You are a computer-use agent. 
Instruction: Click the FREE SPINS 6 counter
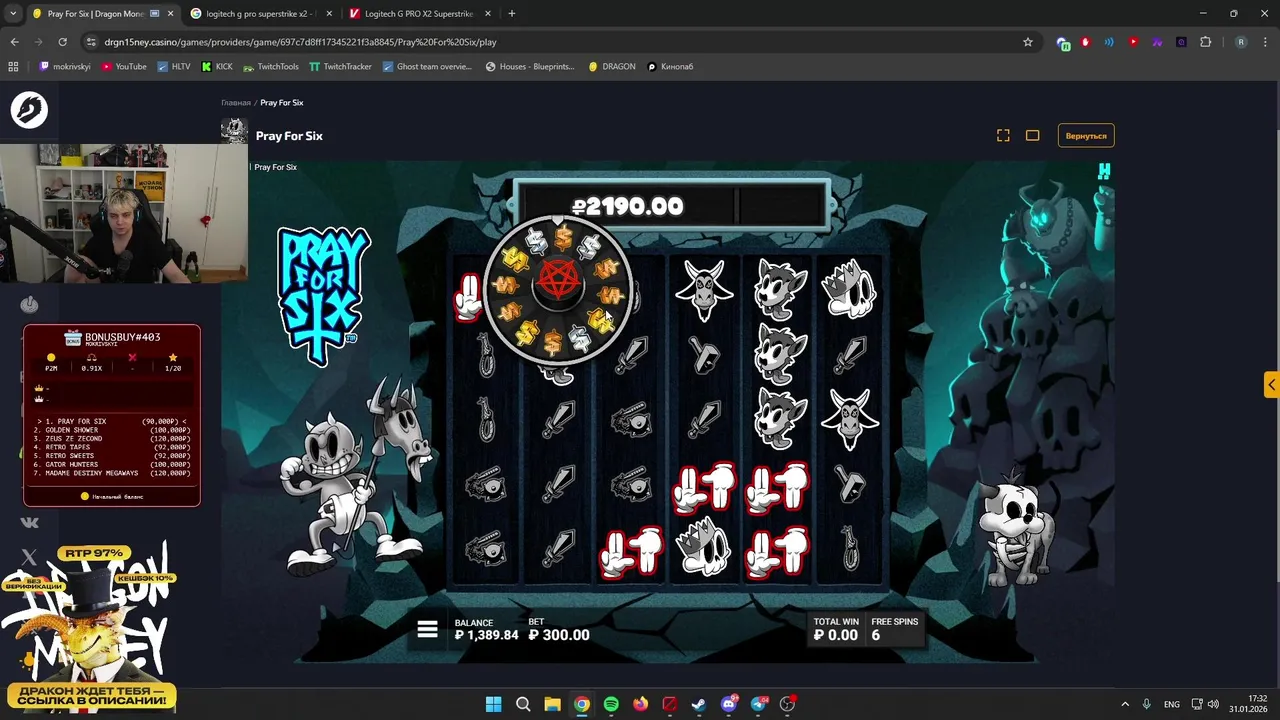click(x=894, y=629)
